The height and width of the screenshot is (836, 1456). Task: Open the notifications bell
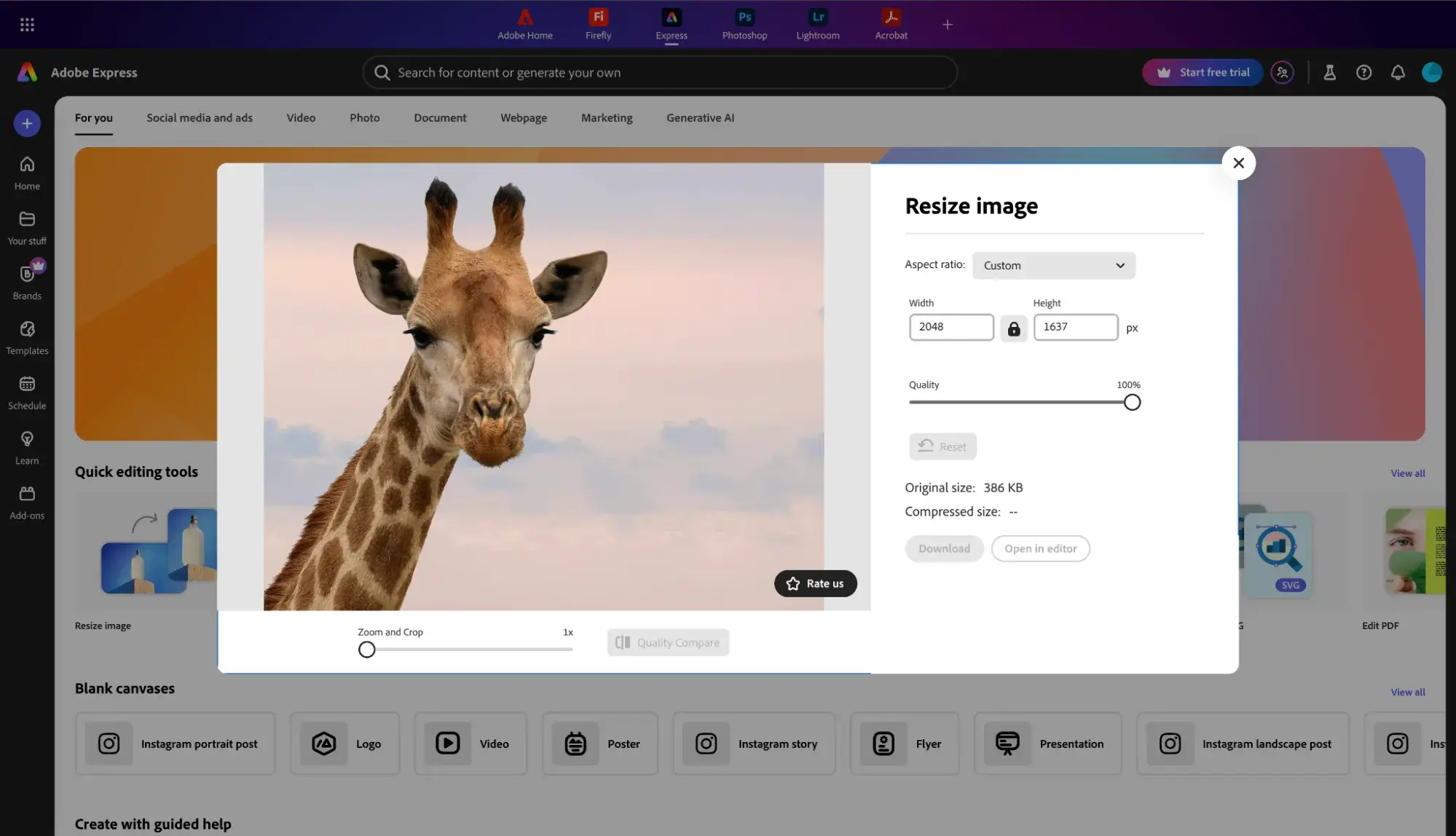[1397, 72]
